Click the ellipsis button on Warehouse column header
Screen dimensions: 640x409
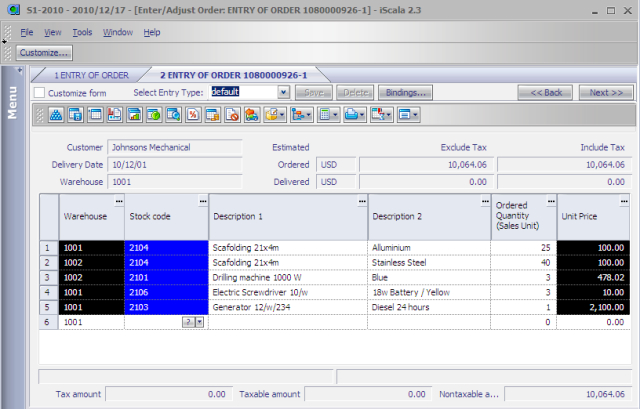[119, 201]
